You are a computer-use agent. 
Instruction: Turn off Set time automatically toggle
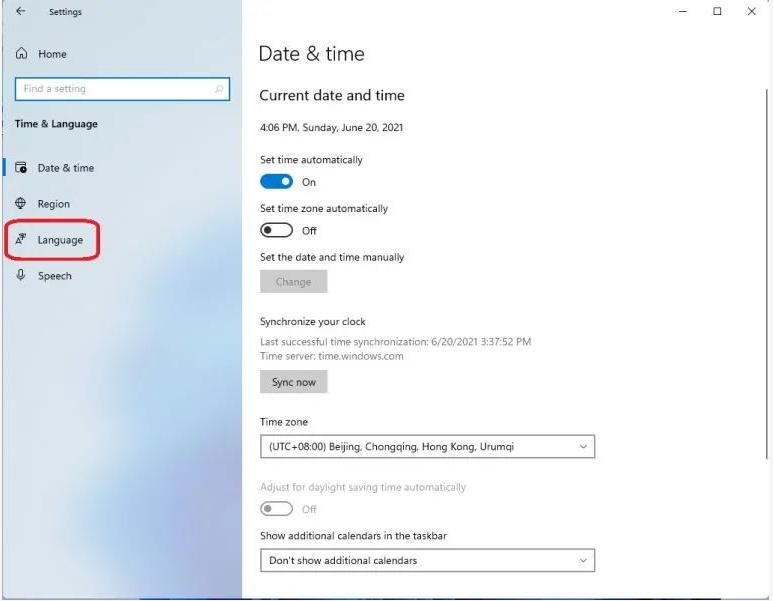click(276, 182)
